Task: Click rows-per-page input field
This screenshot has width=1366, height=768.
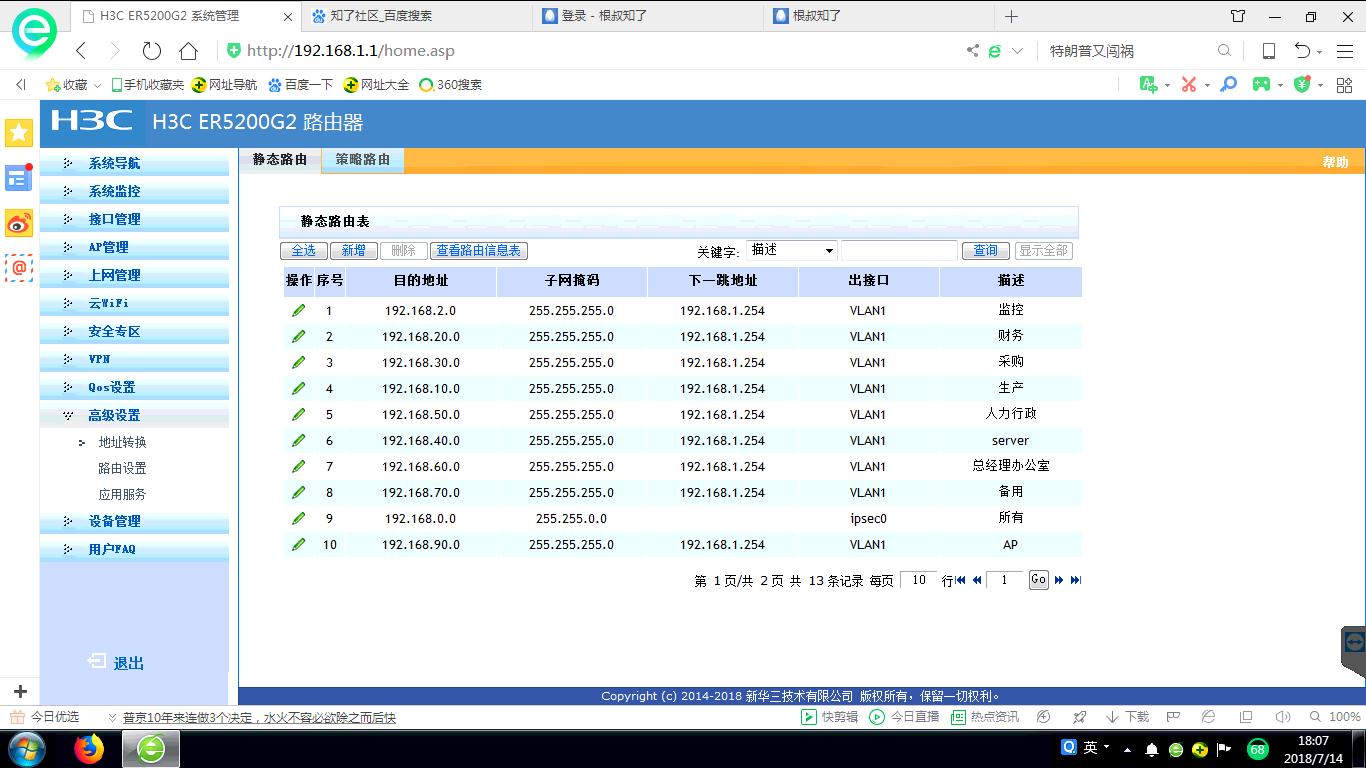Action: click(918, 580)
